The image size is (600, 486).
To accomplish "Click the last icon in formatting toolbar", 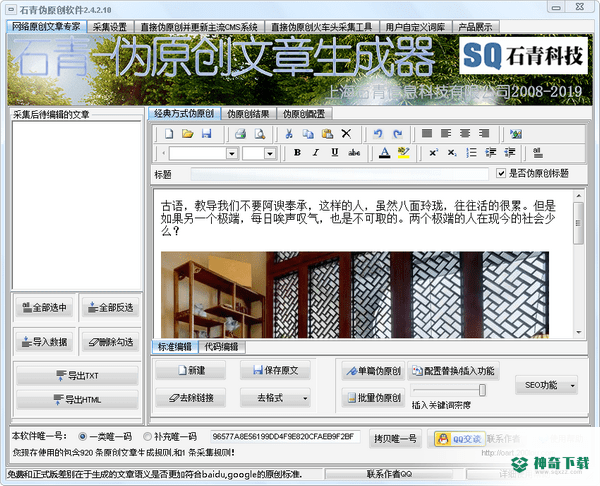I will tap(538, 153).
